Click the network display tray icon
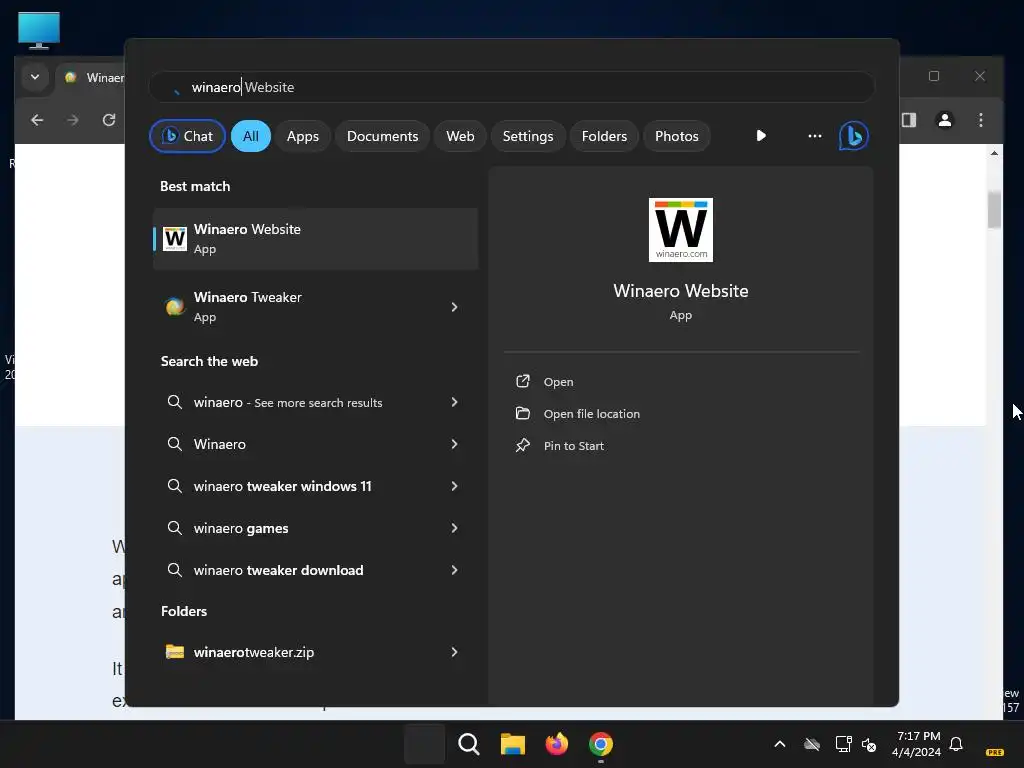Viewport: 1024px width, 768px height. [x=843, y=744]
